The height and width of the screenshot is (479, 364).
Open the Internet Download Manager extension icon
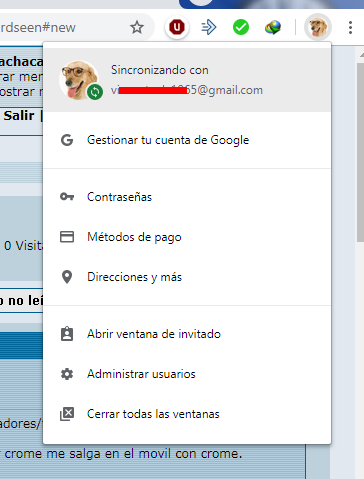[273, 27]
